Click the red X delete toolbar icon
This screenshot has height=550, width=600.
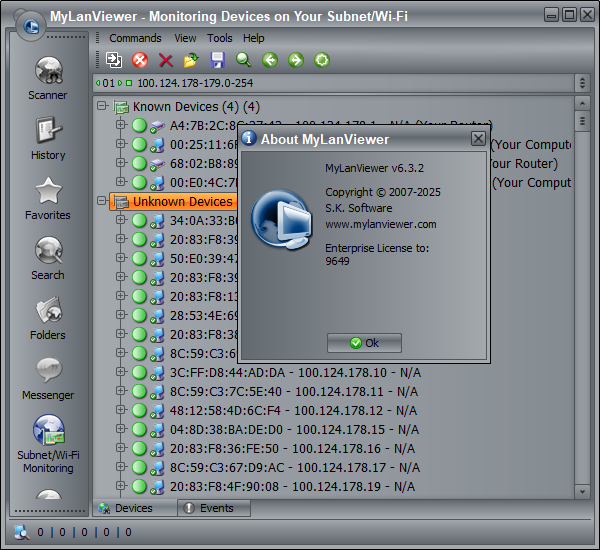pos(166,60)
